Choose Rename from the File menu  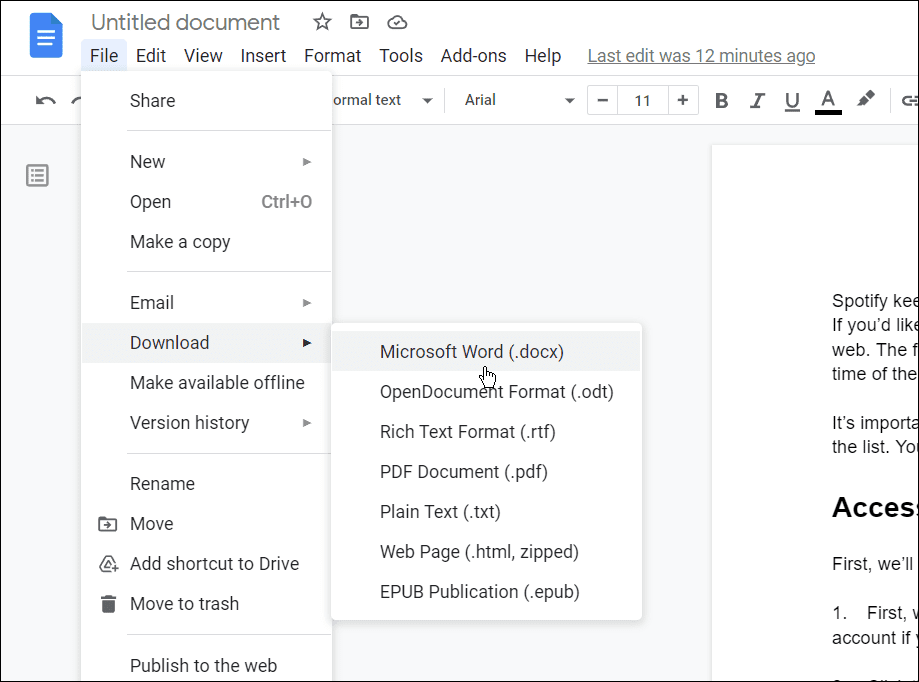(x=207, y=484)
